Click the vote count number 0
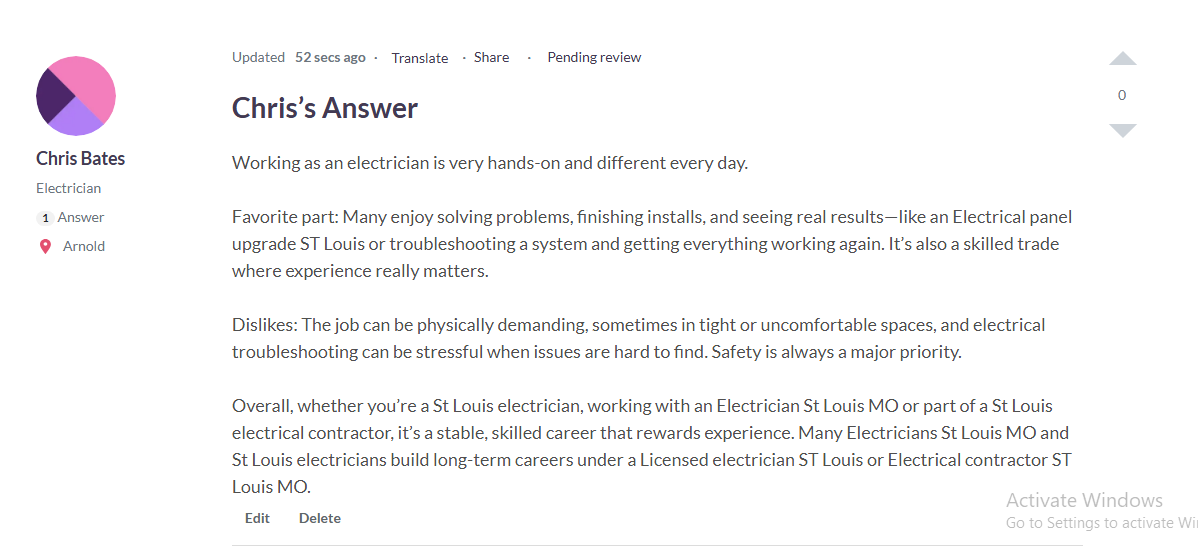This screenshot has height=556, width=1198. click(1122, 95)
